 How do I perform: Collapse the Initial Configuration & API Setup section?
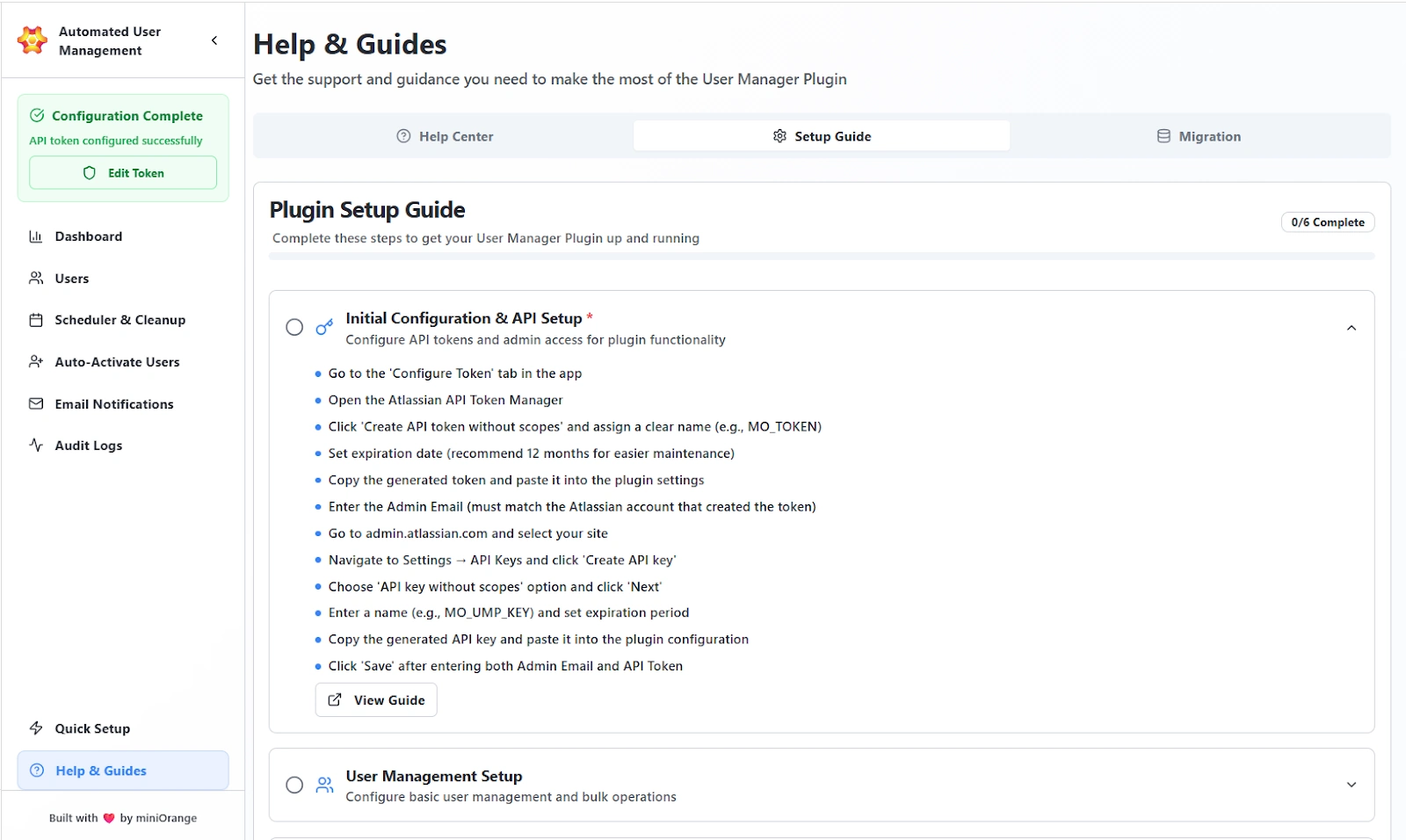tap(1351, 327)
